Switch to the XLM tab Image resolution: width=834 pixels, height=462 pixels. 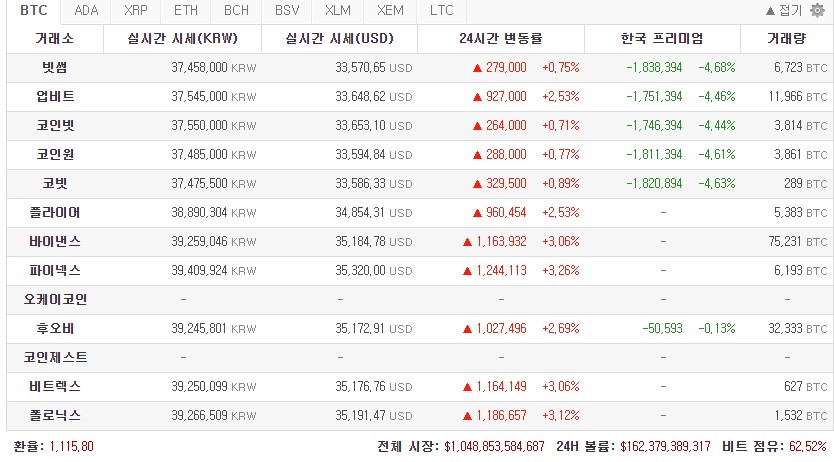[x=338, y=10]
